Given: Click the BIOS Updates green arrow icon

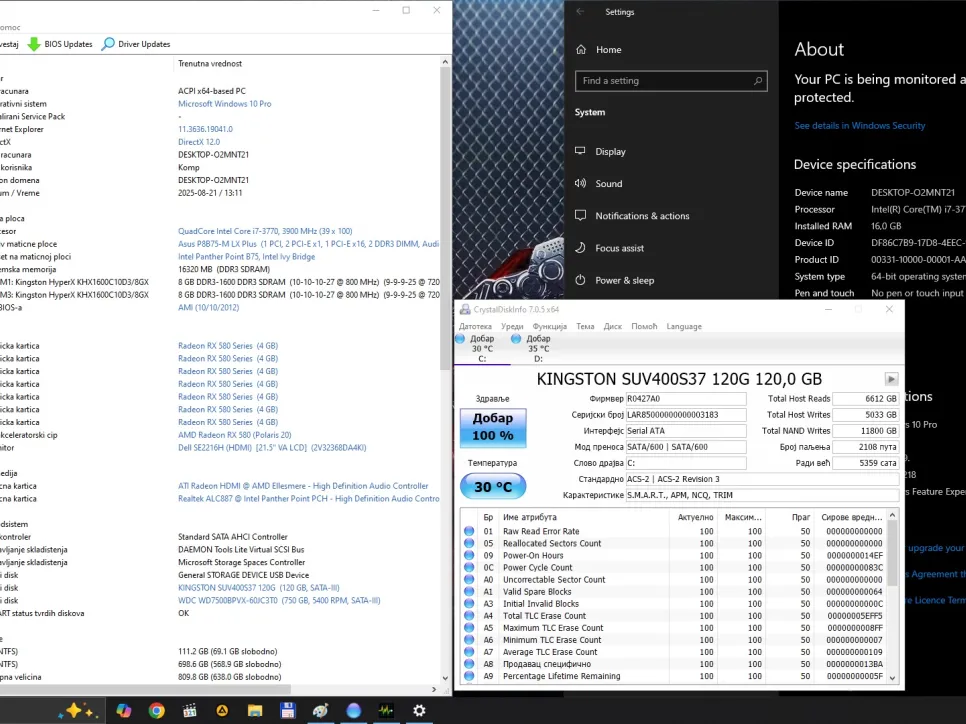Looking at the screenshot, I should (34, 44).
